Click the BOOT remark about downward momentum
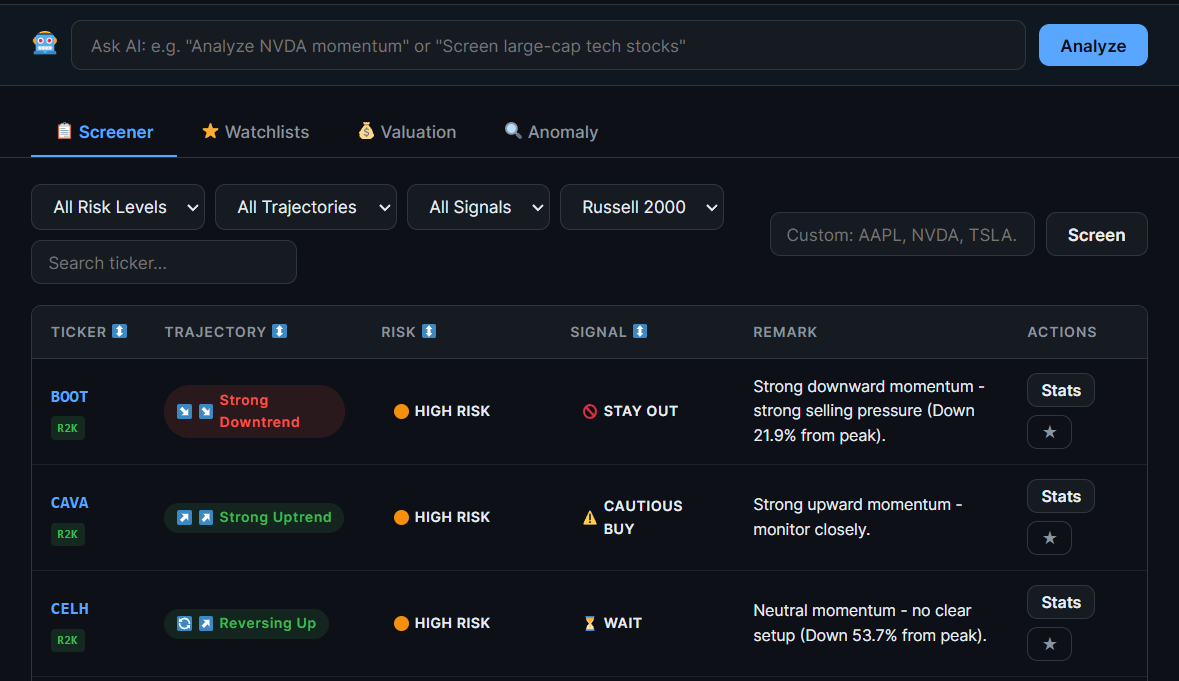The width and height of the screenshot is (1179, 681). point(869,410)
